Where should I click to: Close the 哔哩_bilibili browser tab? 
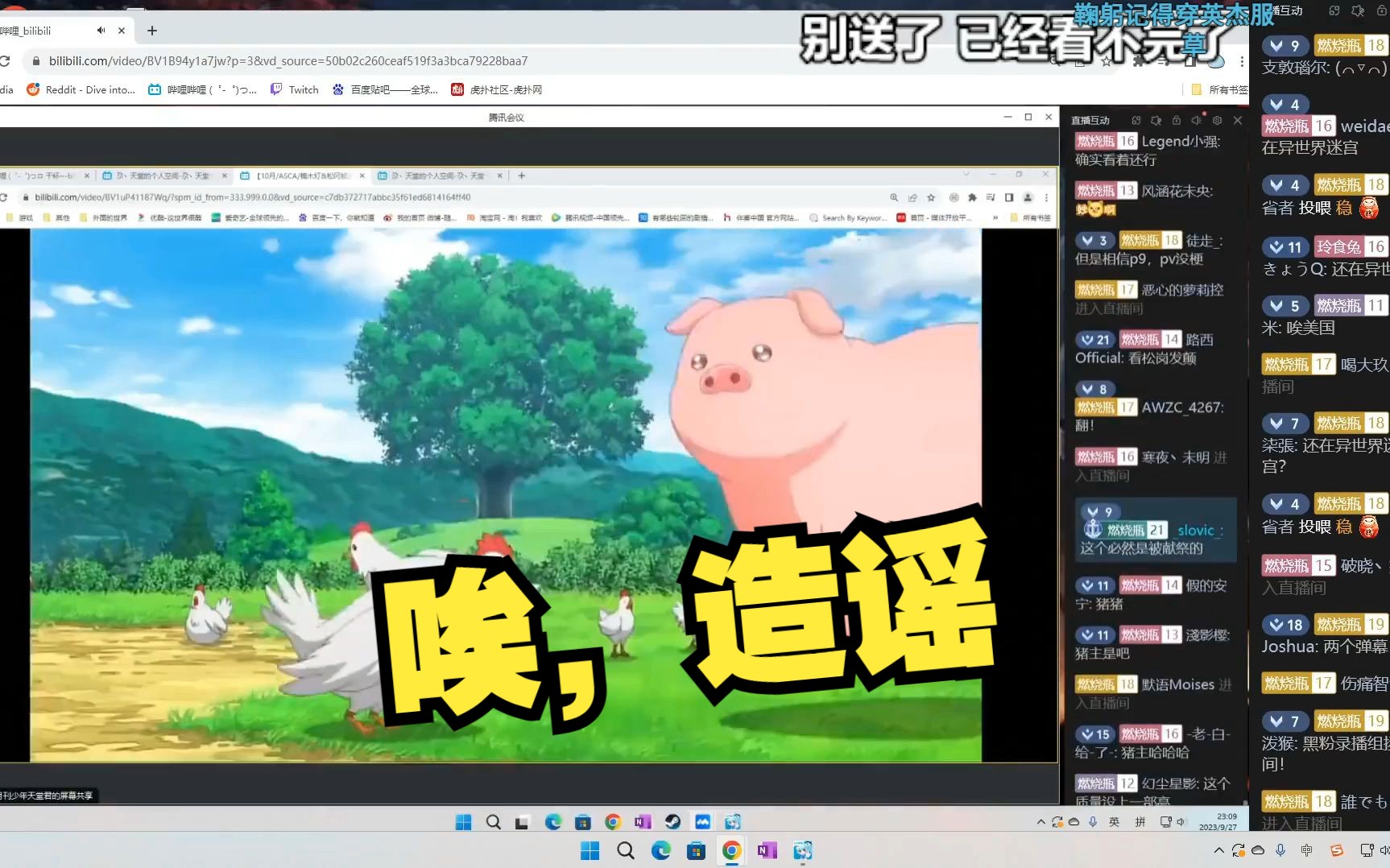coord(122,31)
